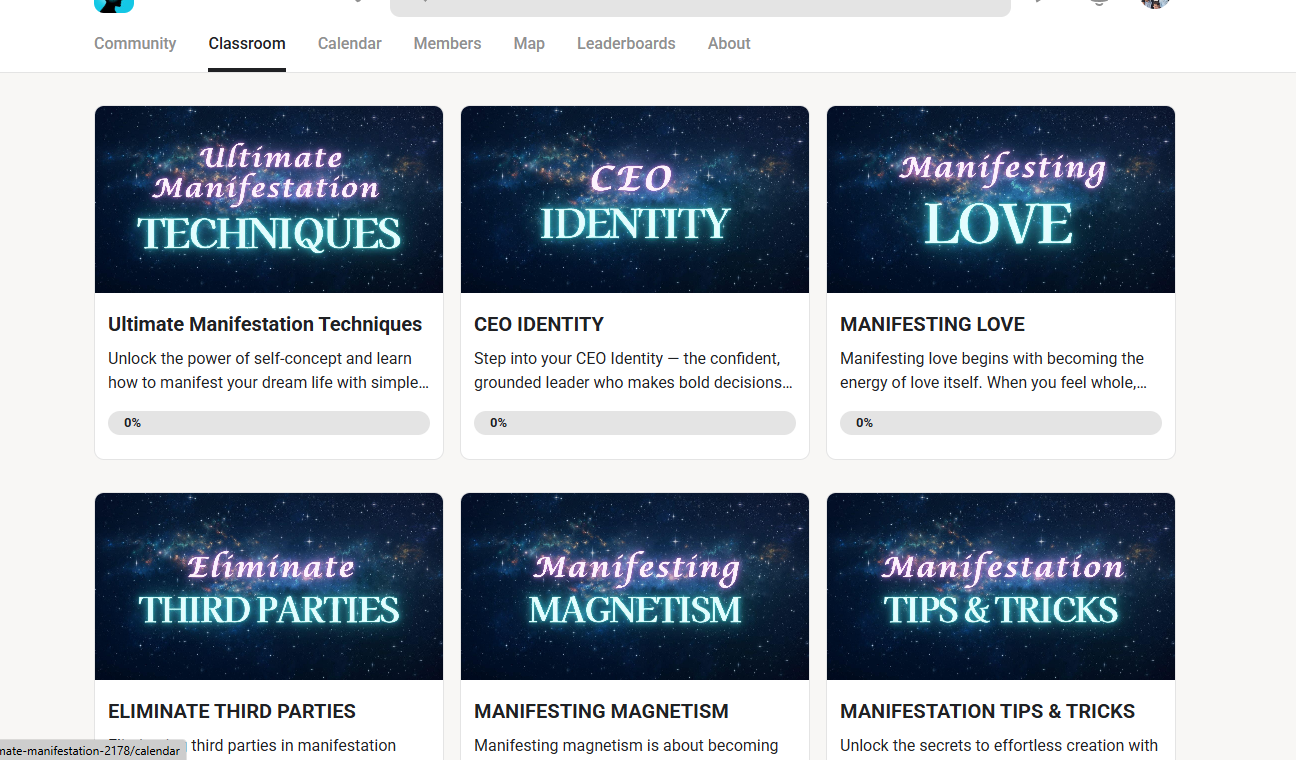Open the About tab
Screen dimensions: 1296x760
(729, 44)
